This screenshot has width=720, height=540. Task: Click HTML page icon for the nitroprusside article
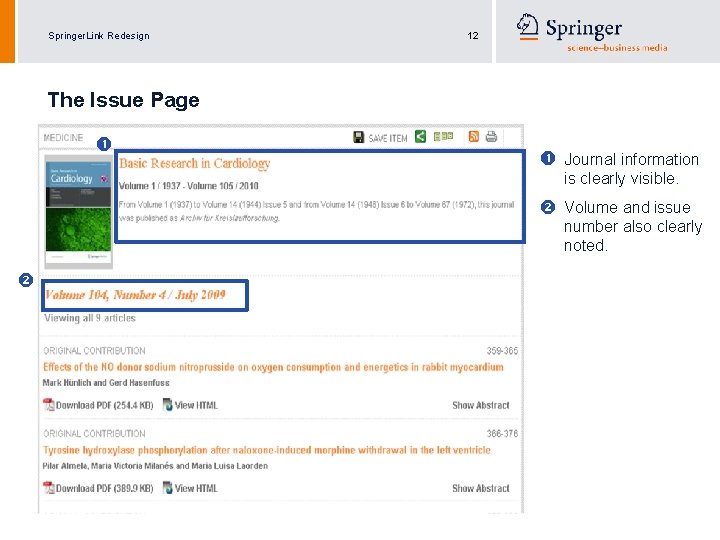168,405
